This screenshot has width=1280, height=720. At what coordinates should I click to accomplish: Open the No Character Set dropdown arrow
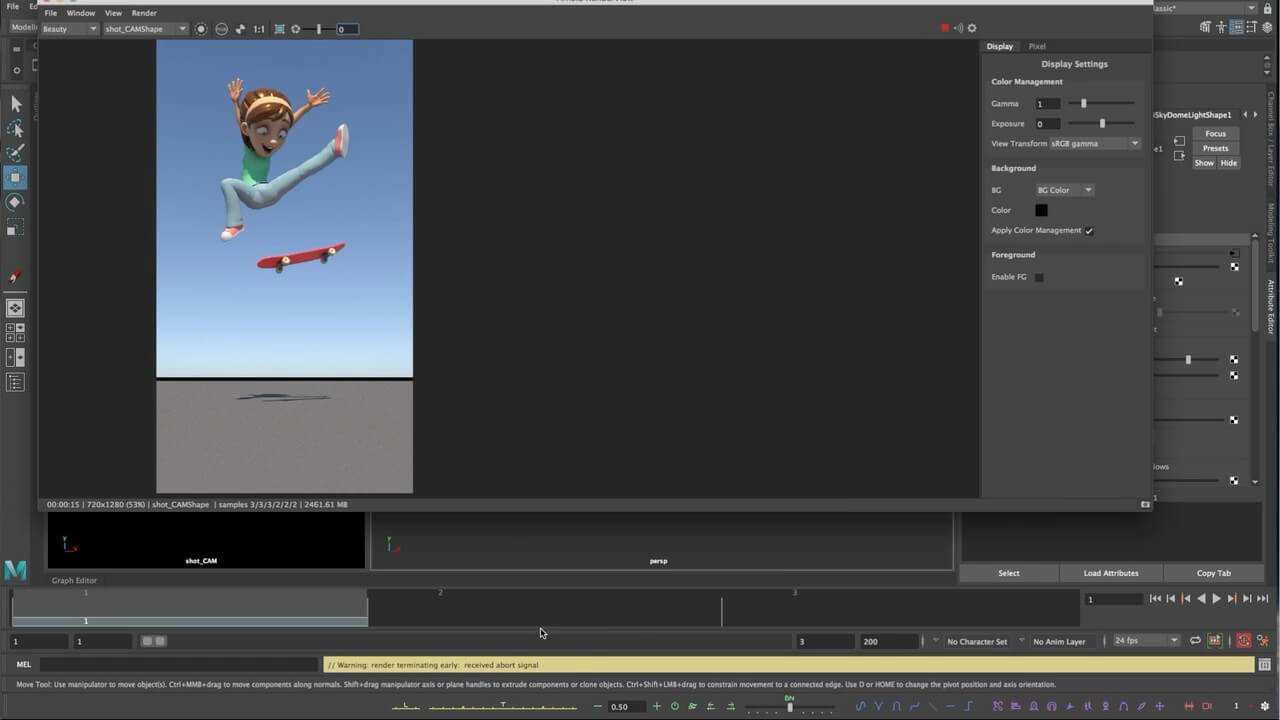pyautogui.click(x=936, y=640)
